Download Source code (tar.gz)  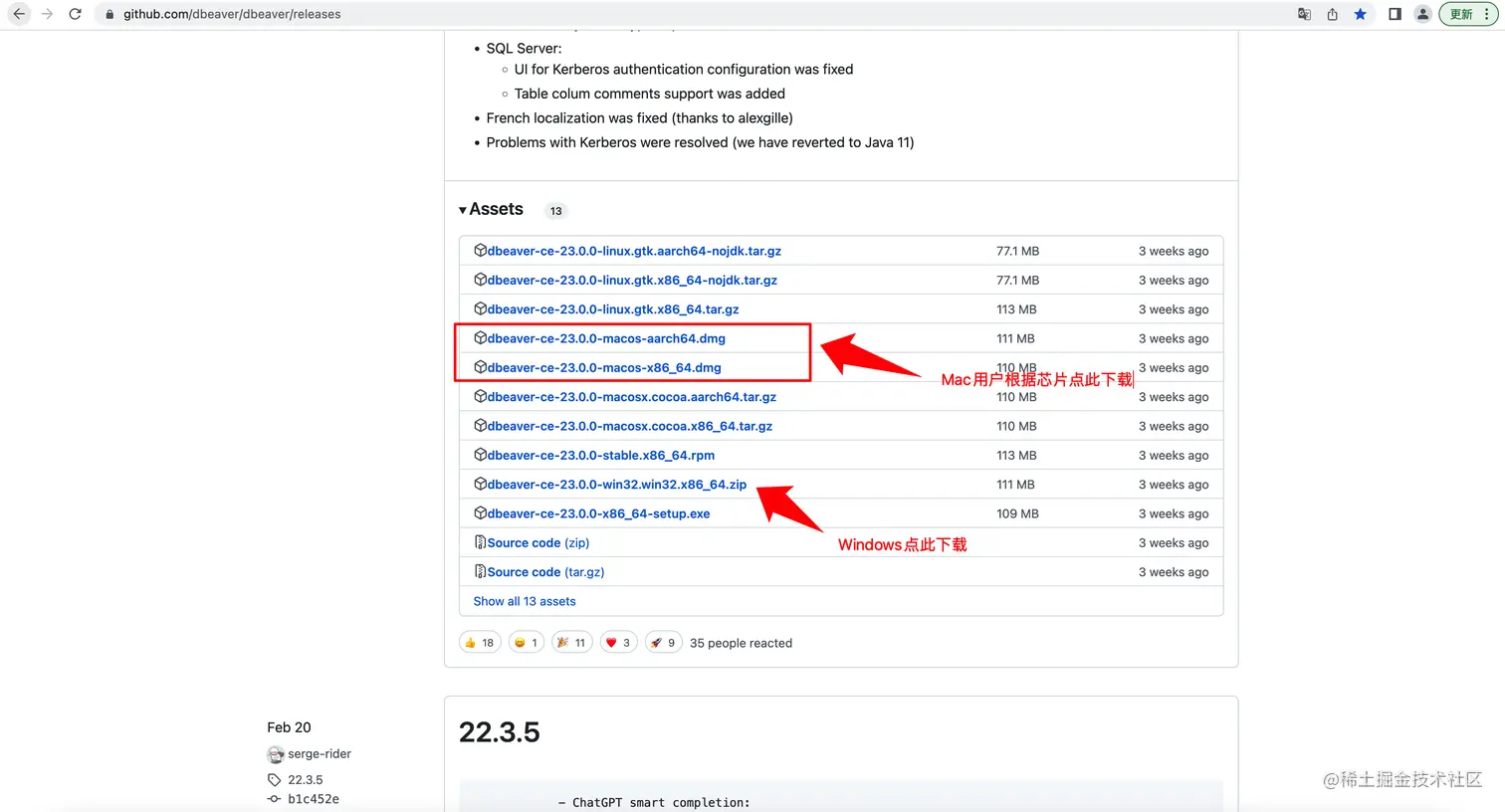pyautogui.click(x=546, y=572)
